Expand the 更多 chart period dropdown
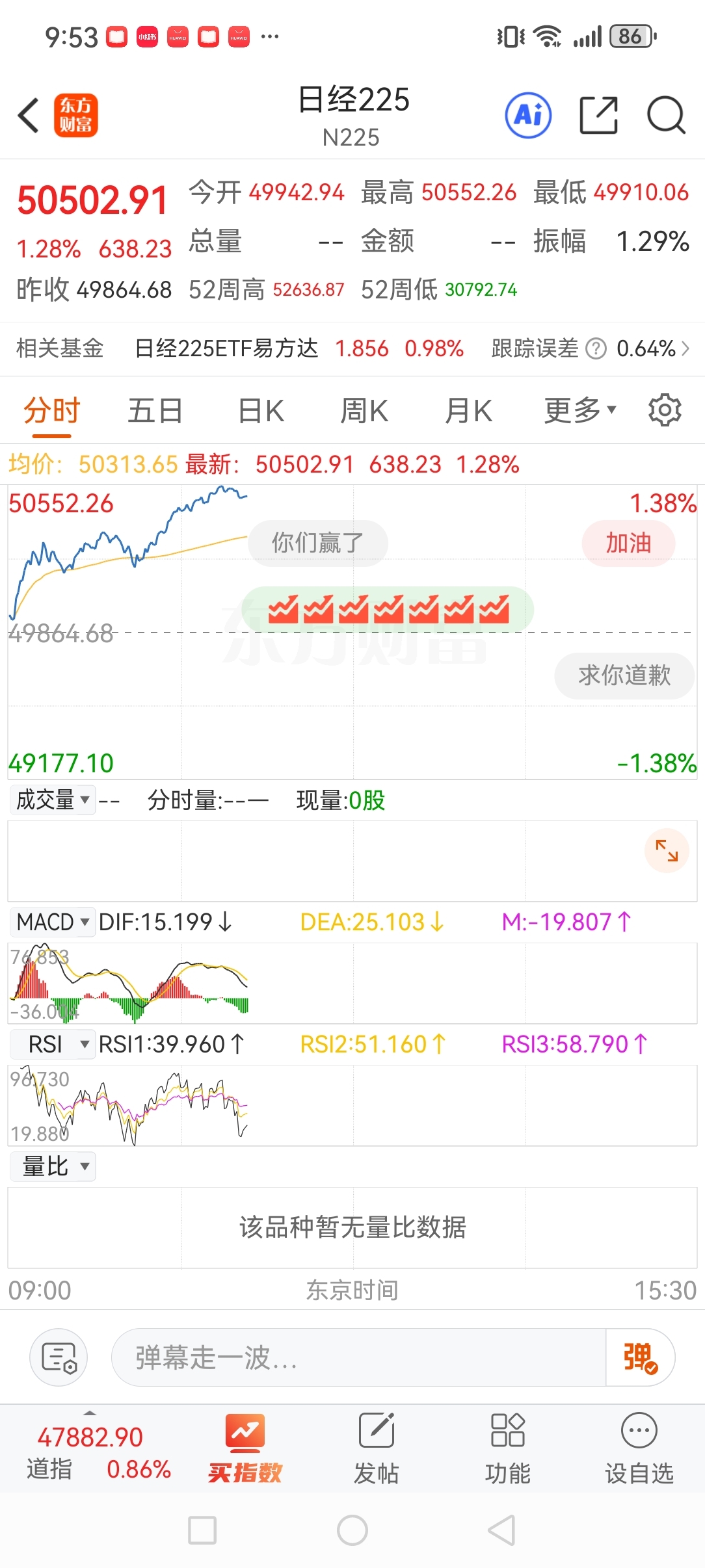Image resolution: width=705 pixels, height=1568 pixels. click(579, 410)
